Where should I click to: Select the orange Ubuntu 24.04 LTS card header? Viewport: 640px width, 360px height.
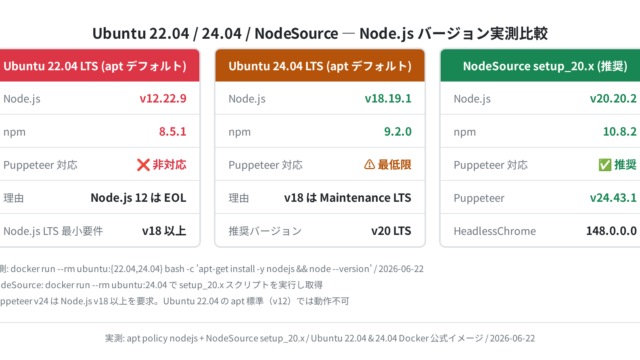[x=320, y=66]
